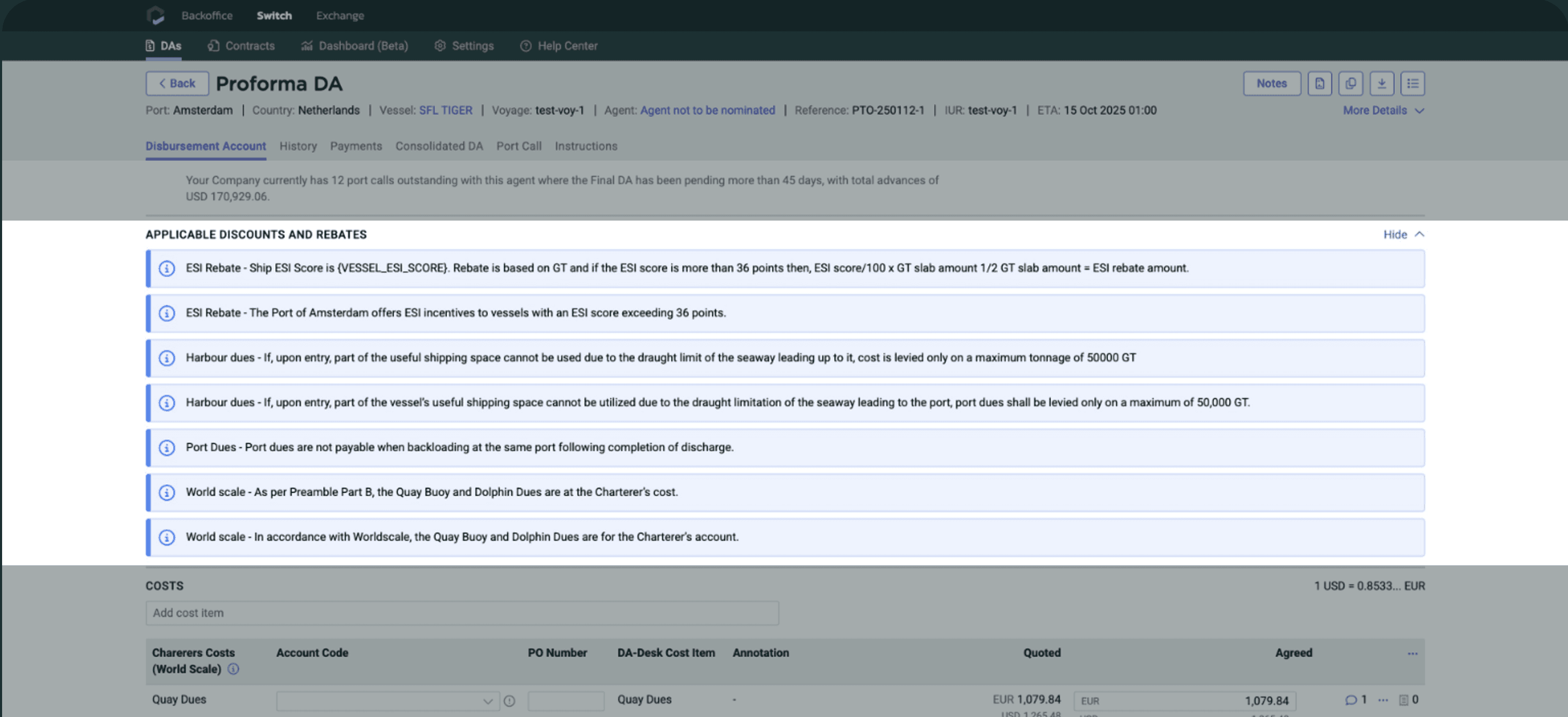Open Account Code dropdown for Quay Dues
The image size is (1568, 717).
(x=387, y=701)
